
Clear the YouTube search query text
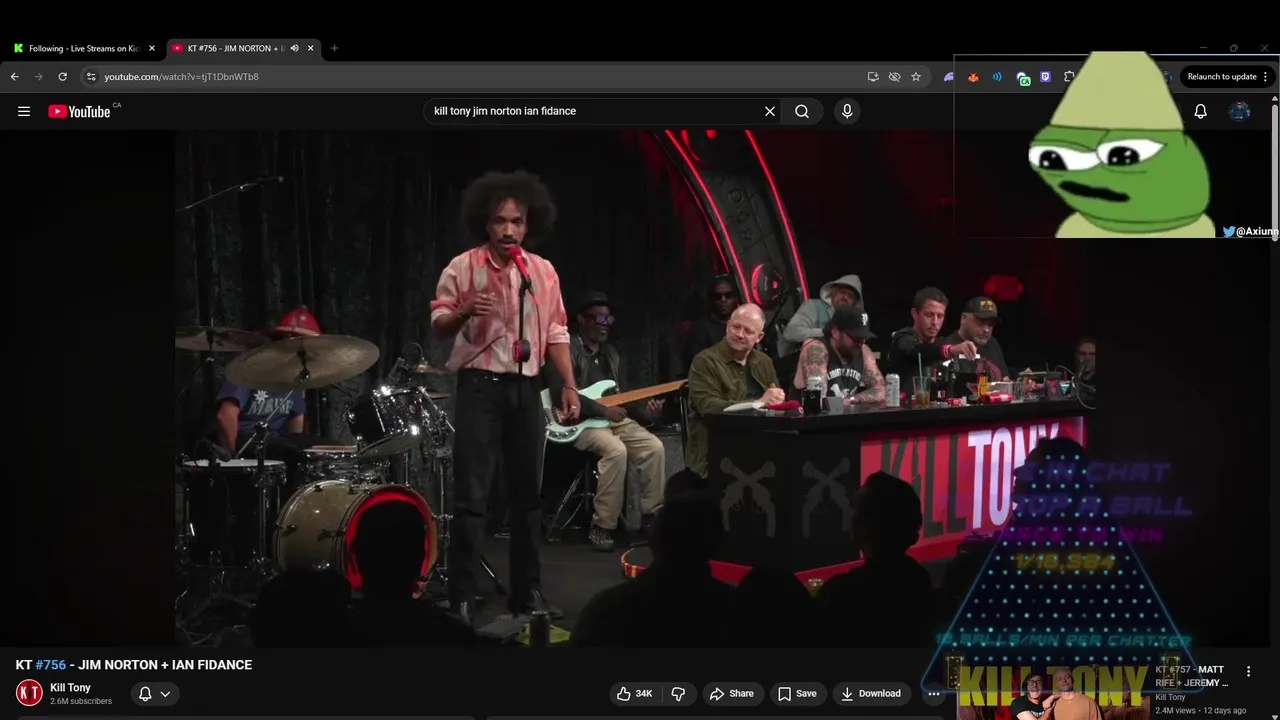(x=770, y=111)
